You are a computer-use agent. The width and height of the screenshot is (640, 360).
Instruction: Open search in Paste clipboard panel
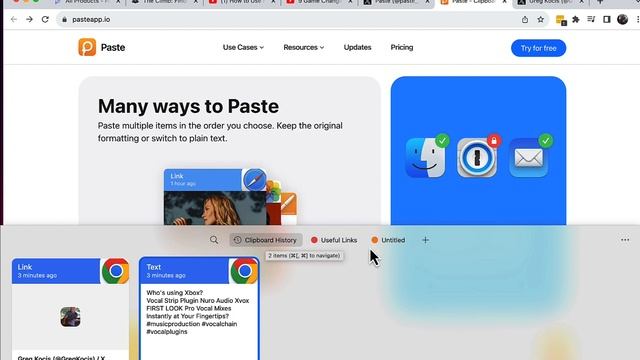coord(214,240)
